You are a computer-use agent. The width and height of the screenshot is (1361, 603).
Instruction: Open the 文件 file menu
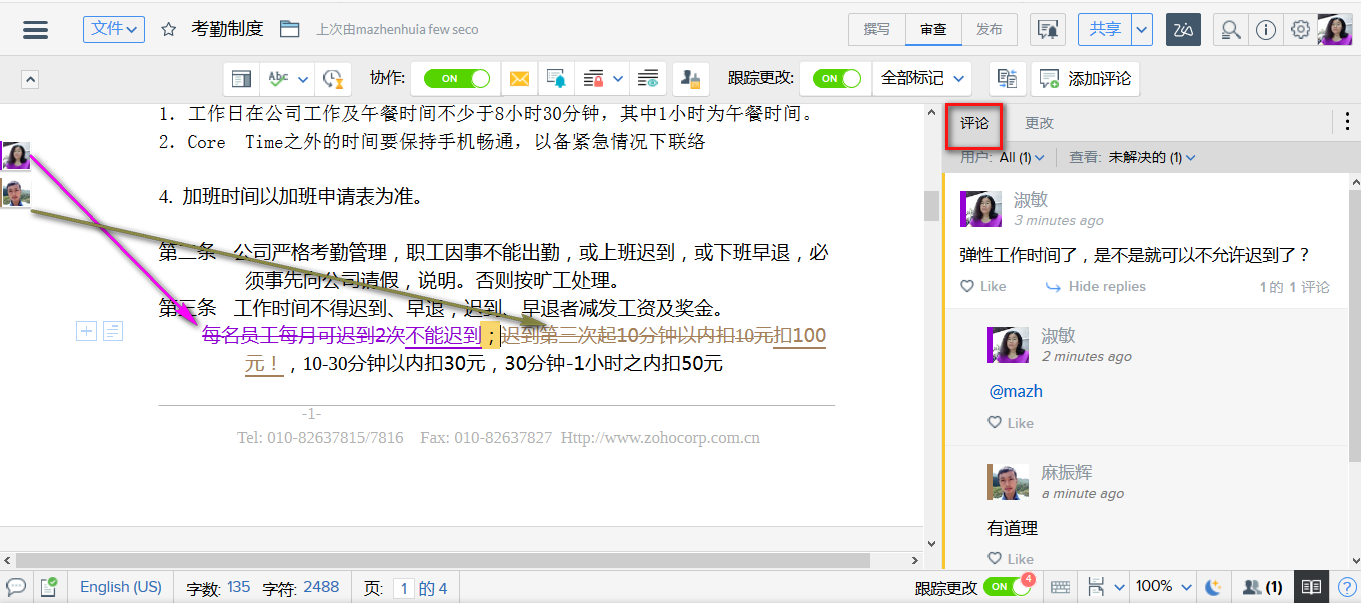pyautogui.click(x=113, y=29)
